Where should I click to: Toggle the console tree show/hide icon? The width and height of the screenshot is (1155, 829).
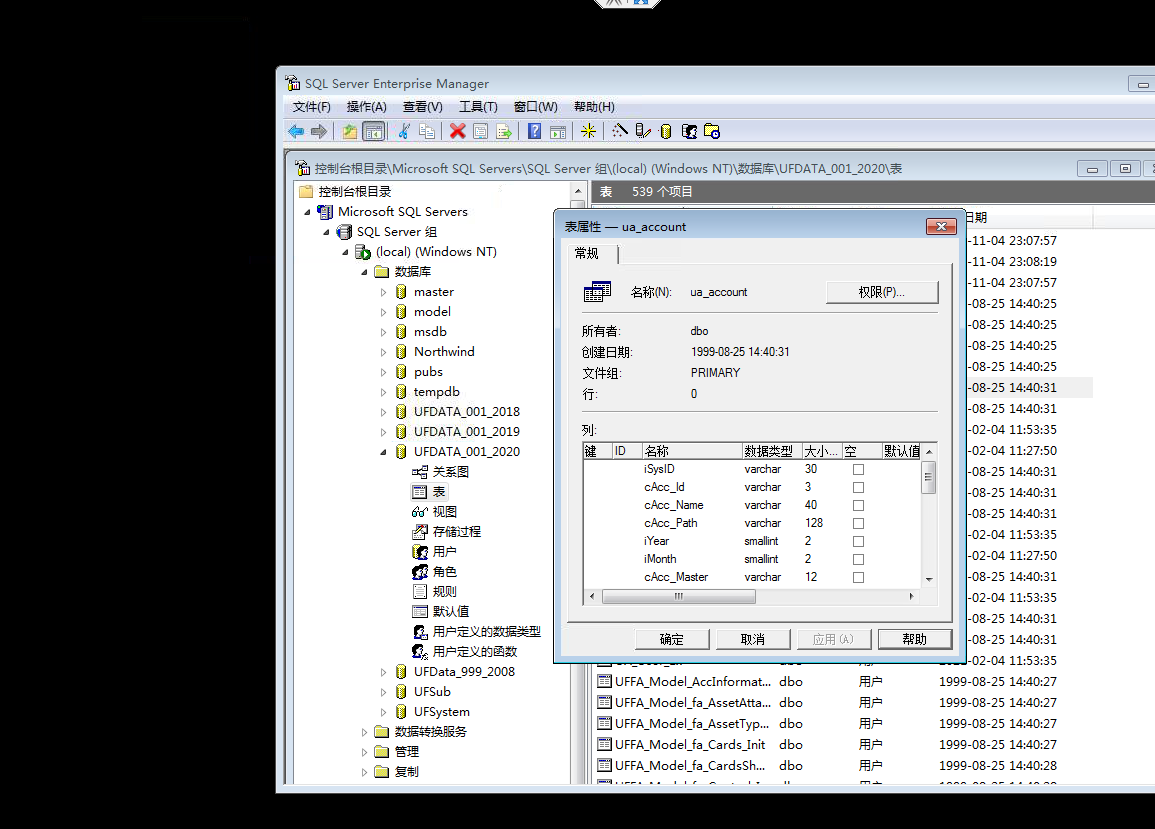click(373, 131)
